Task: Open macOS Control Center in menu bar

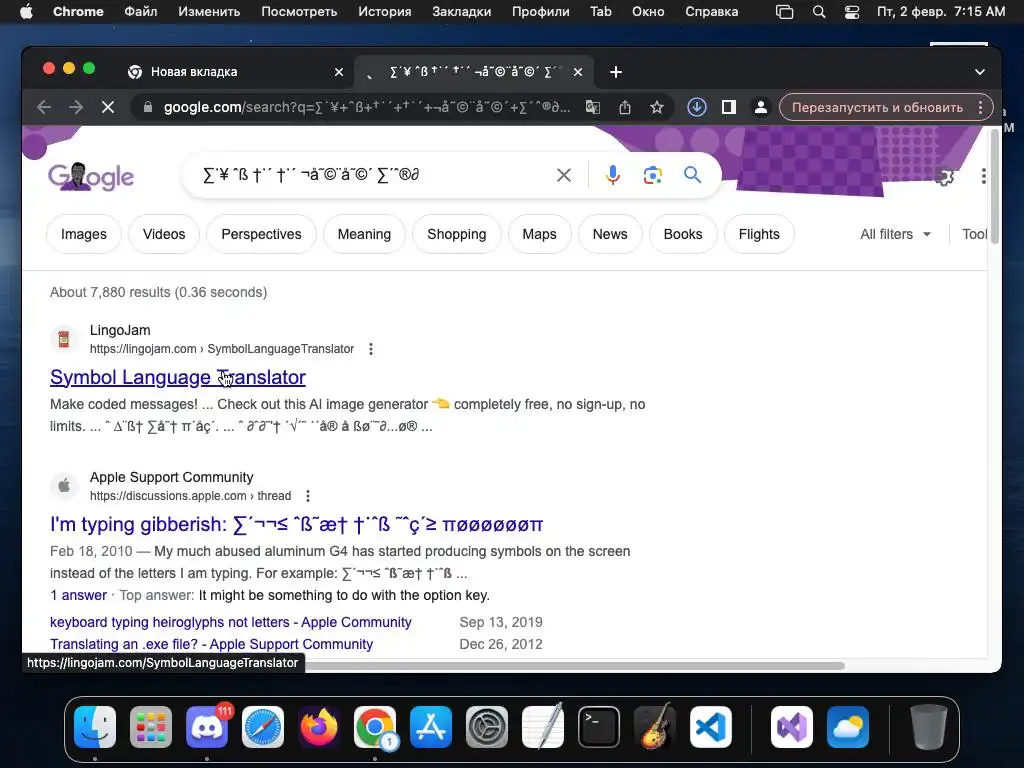Action: 852,12
